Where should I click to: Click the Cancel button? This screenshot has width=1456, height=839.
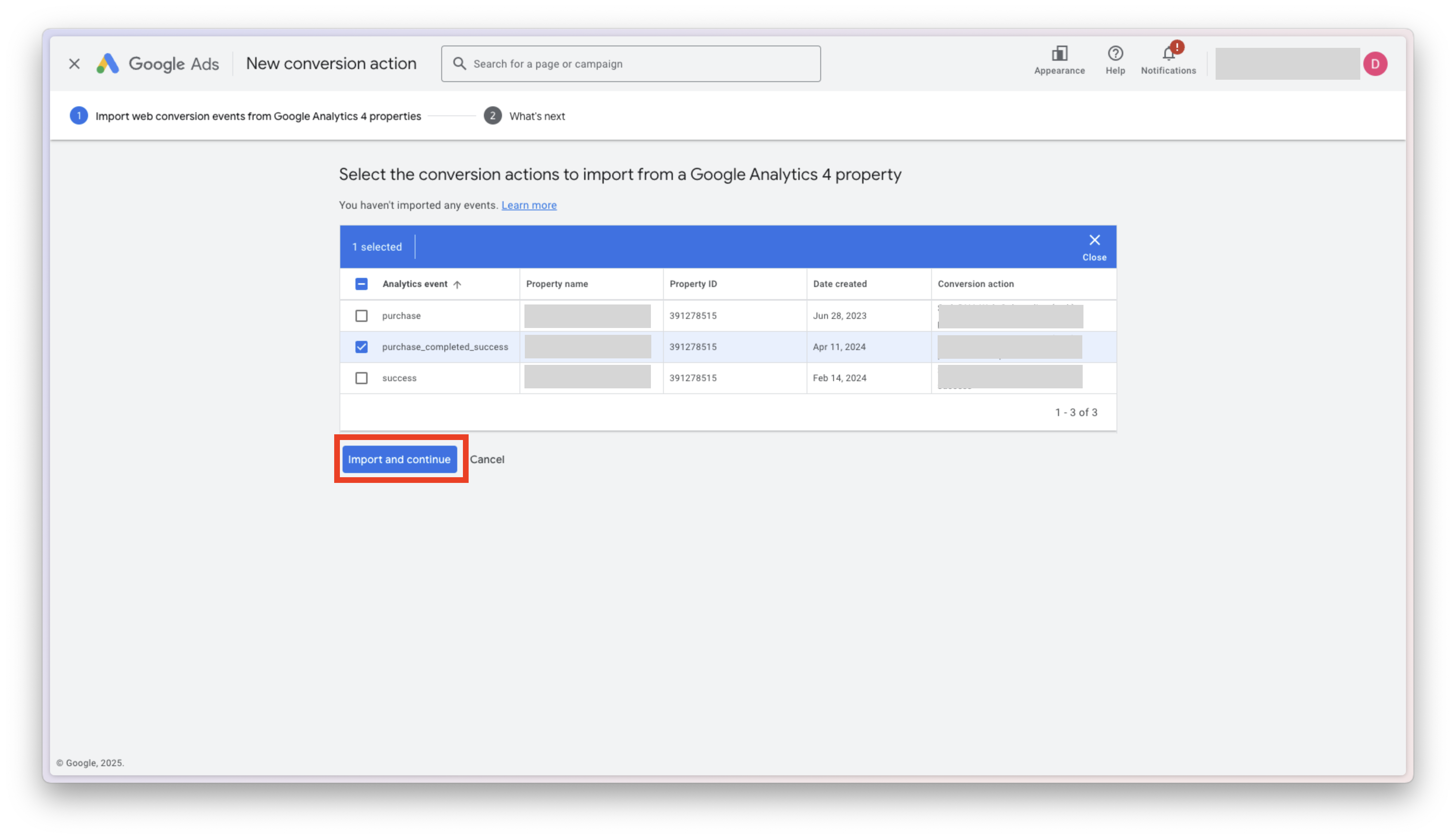pos(486,459)
